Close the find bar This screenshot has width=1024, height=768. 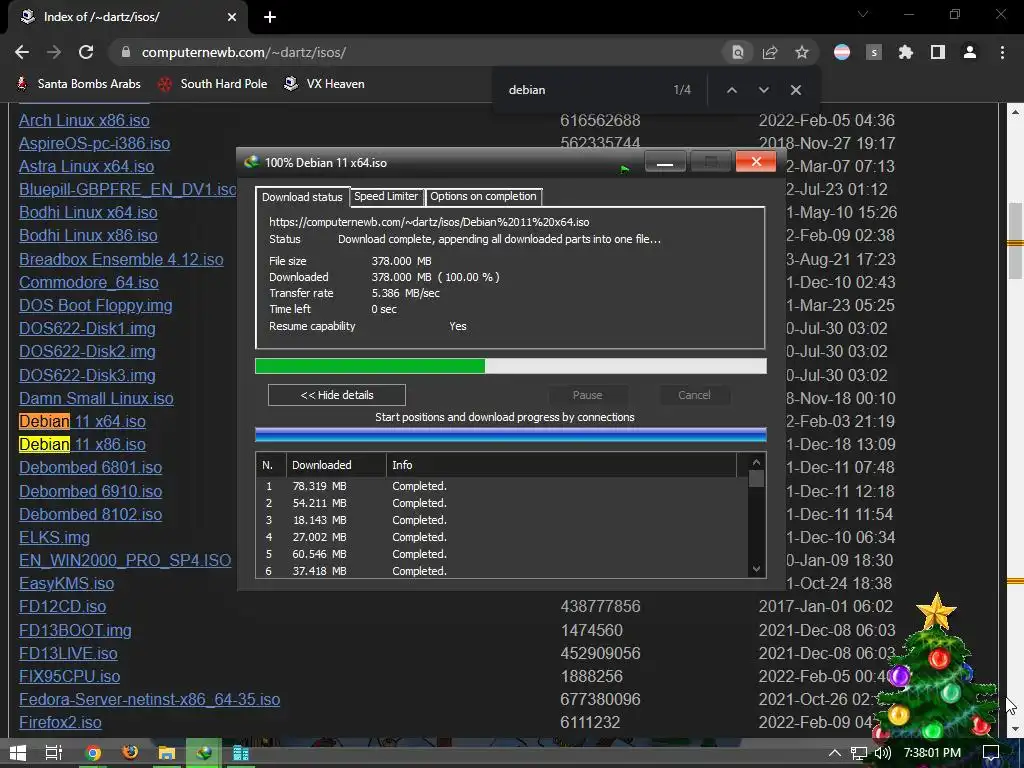point(795,90)
